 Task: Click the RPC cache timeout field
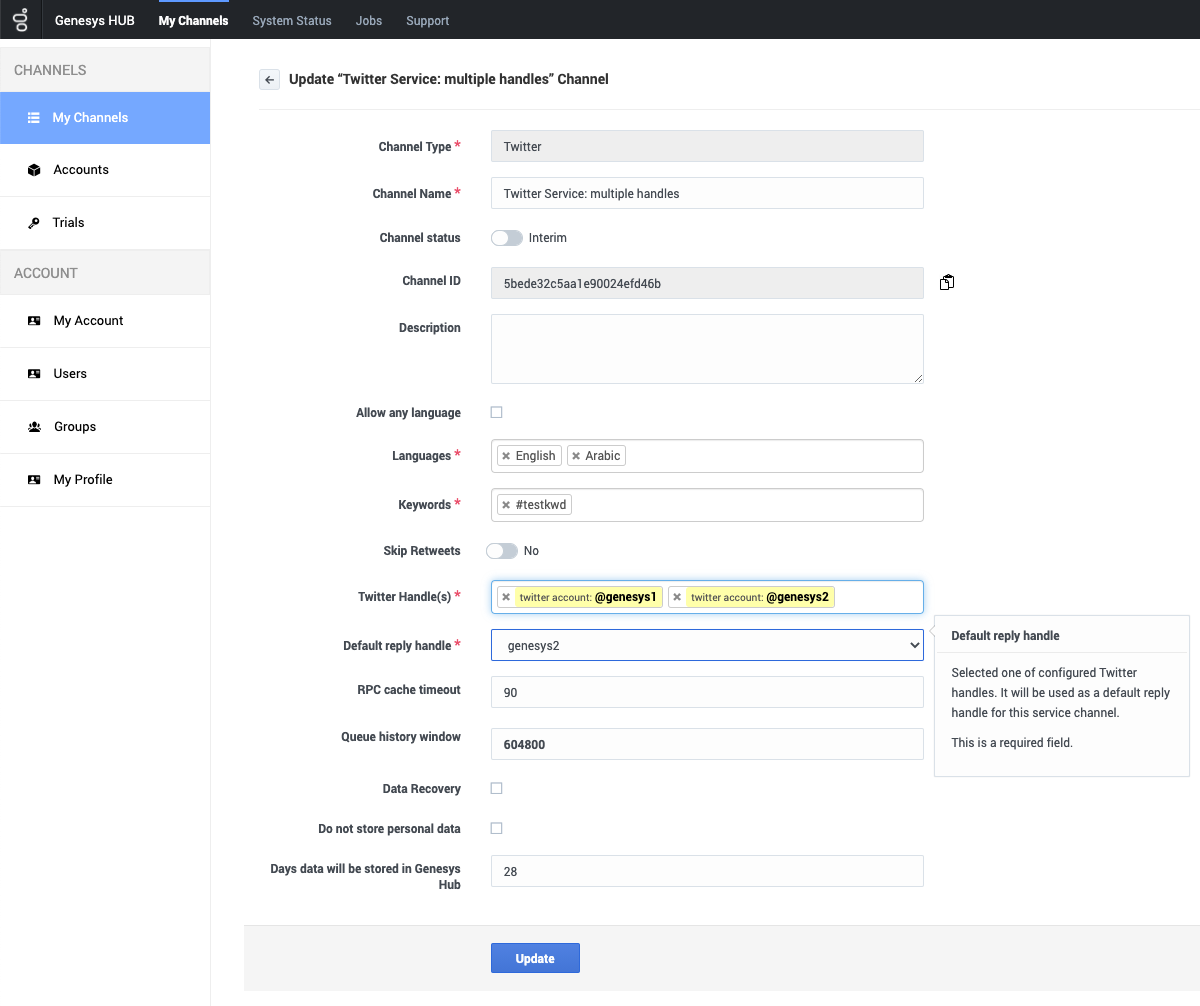[707, 692]
